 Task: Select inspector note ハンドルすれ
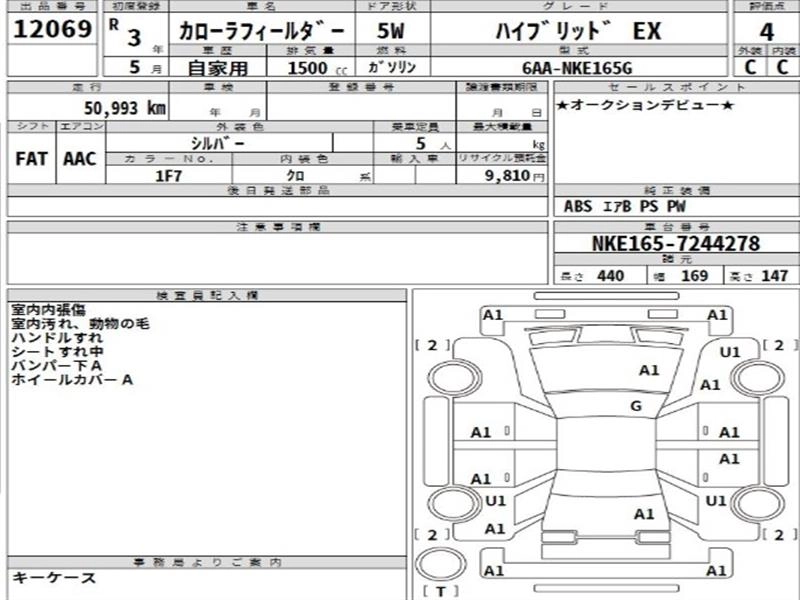tap(57, 337)
